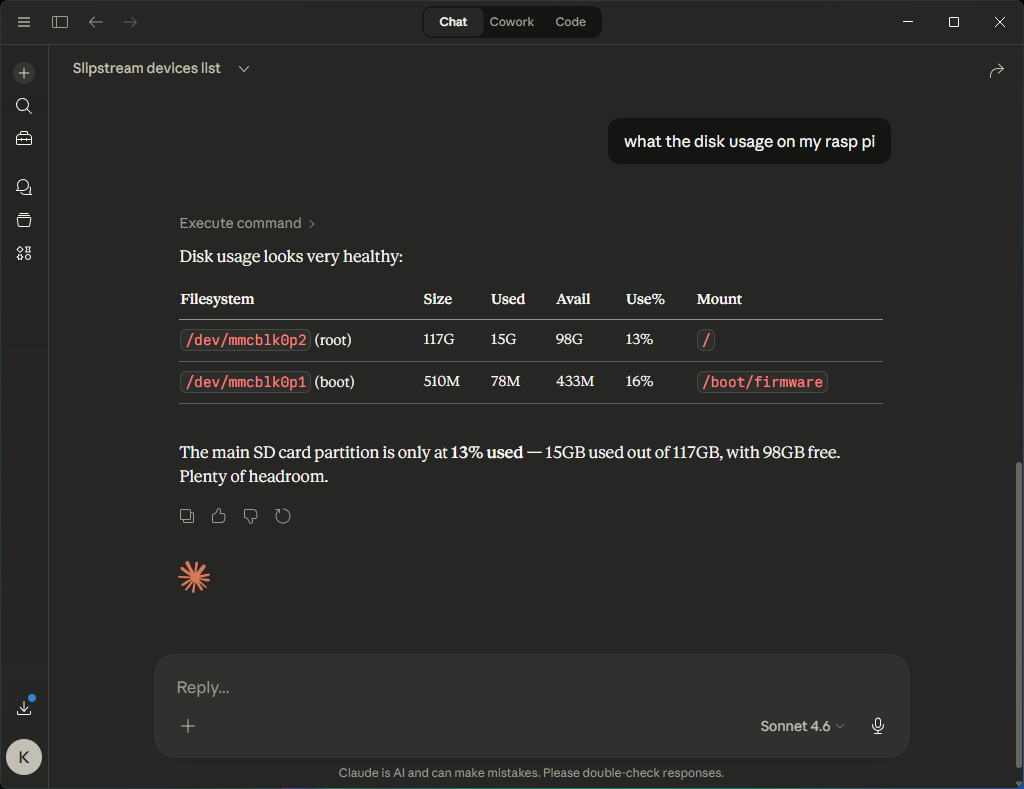The width and height of the screenshot is (1024, 789).
Task: Start a new chat with plus icon
Action: tap(24, 73)
